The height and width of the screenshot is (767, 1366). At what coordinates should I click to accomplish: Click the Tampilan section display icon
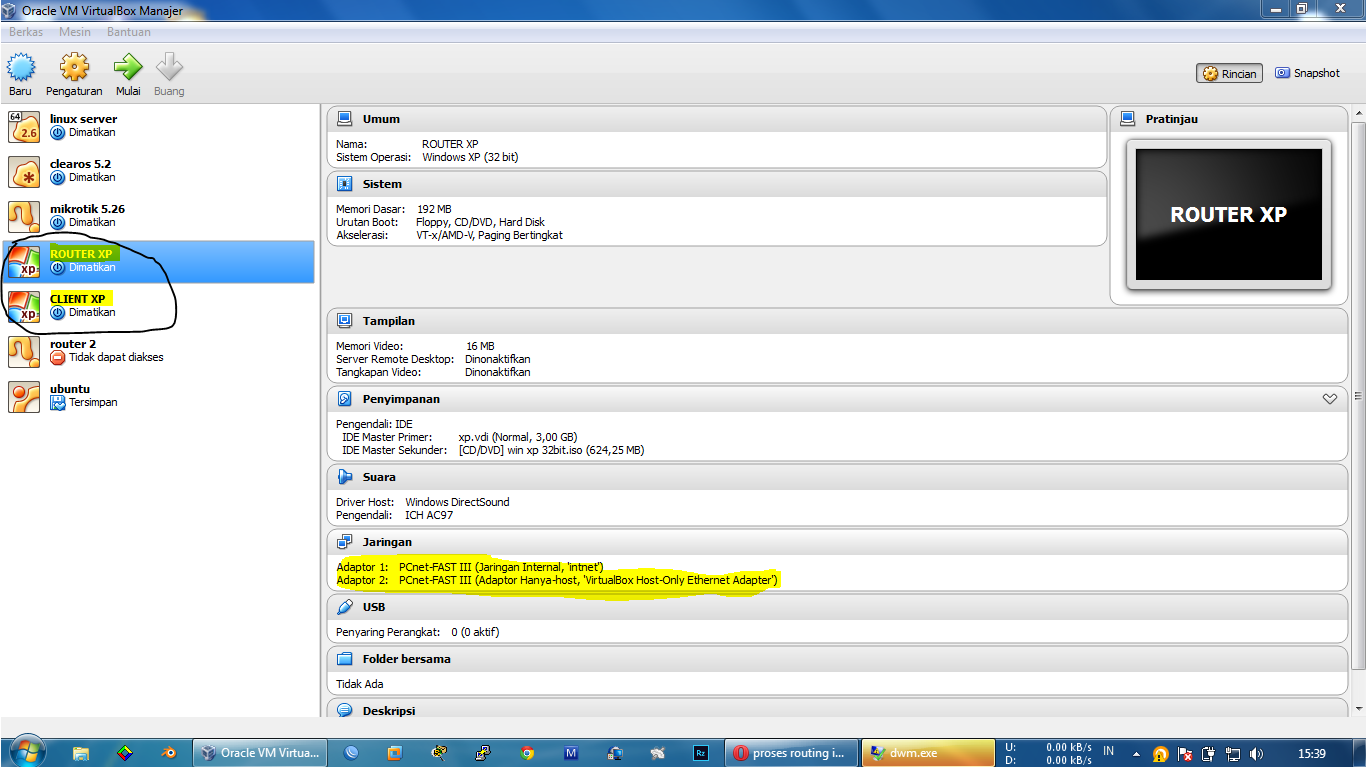click(x=344, y=321)
